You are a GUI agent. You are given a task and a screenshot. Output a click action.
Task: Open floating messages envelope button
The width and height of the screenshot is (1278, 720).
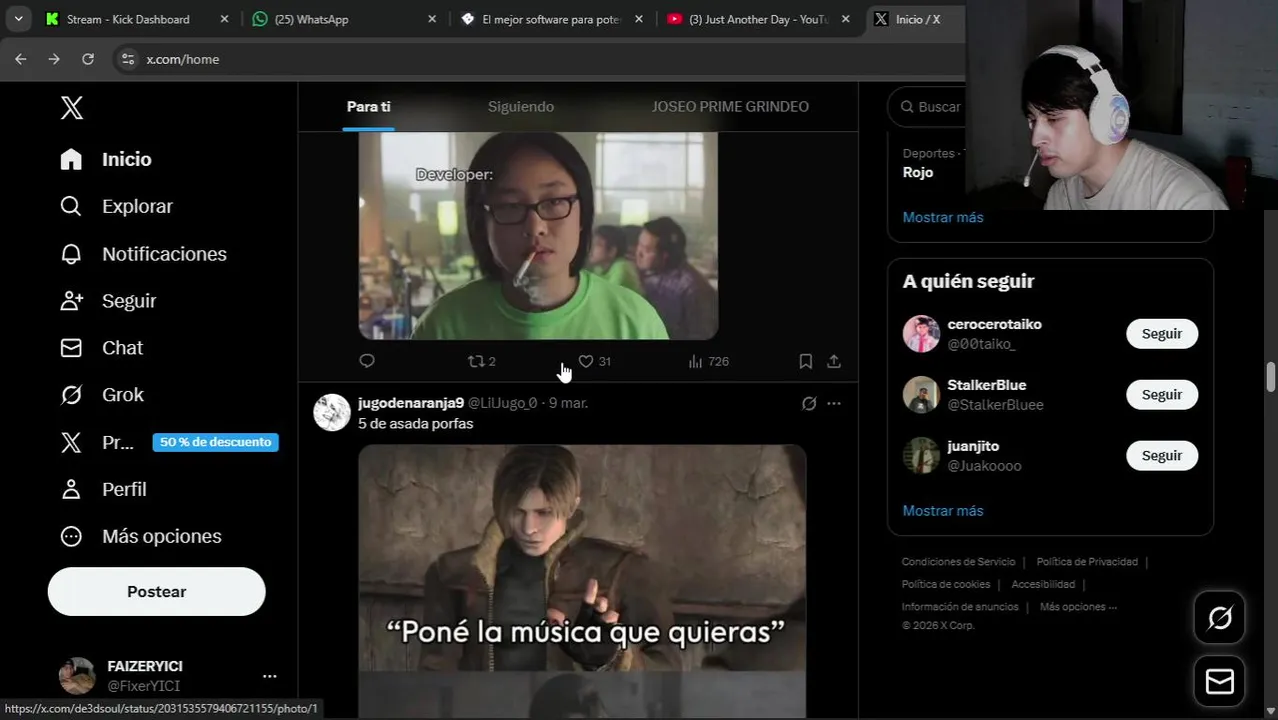(1220, 681)
